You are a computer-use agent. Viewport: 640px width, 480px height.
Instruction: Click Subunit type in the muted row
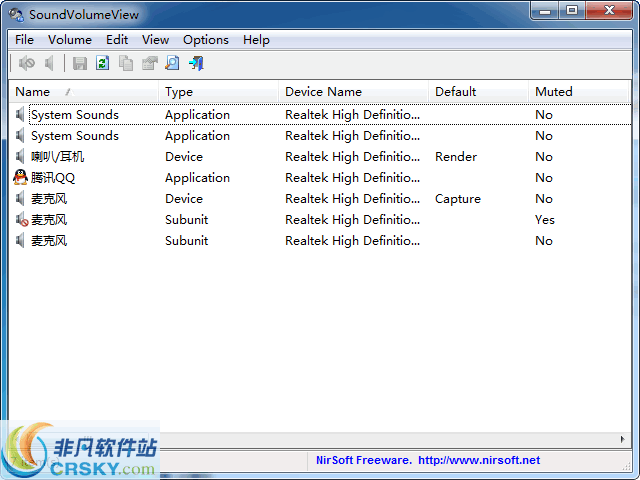pyautogui.click(x=187, y=220)
